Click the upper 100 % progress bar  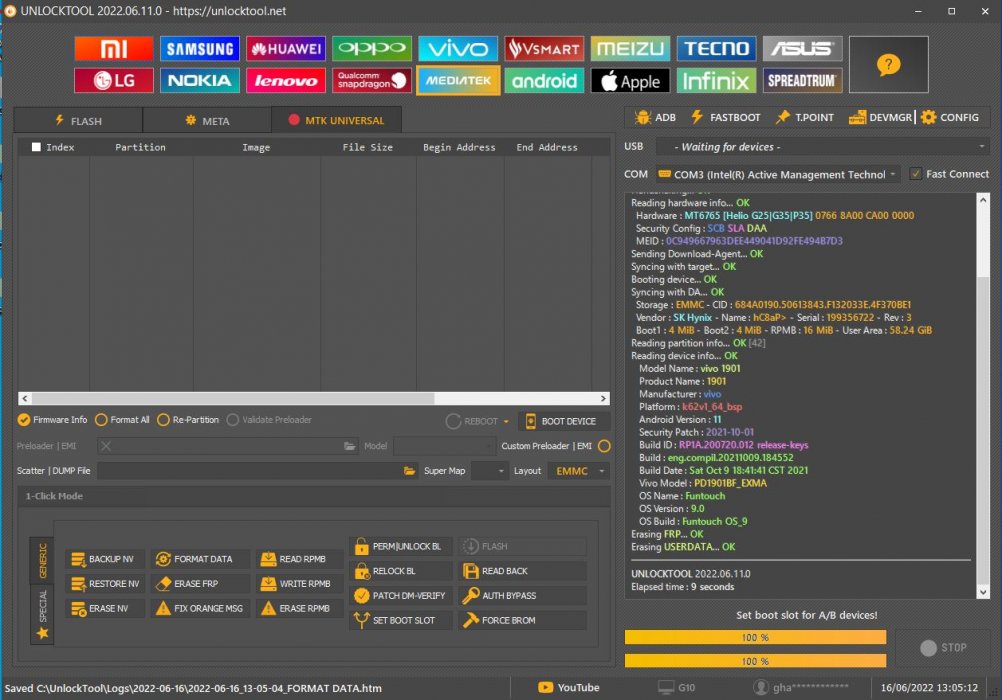click(x=755, y=637)
